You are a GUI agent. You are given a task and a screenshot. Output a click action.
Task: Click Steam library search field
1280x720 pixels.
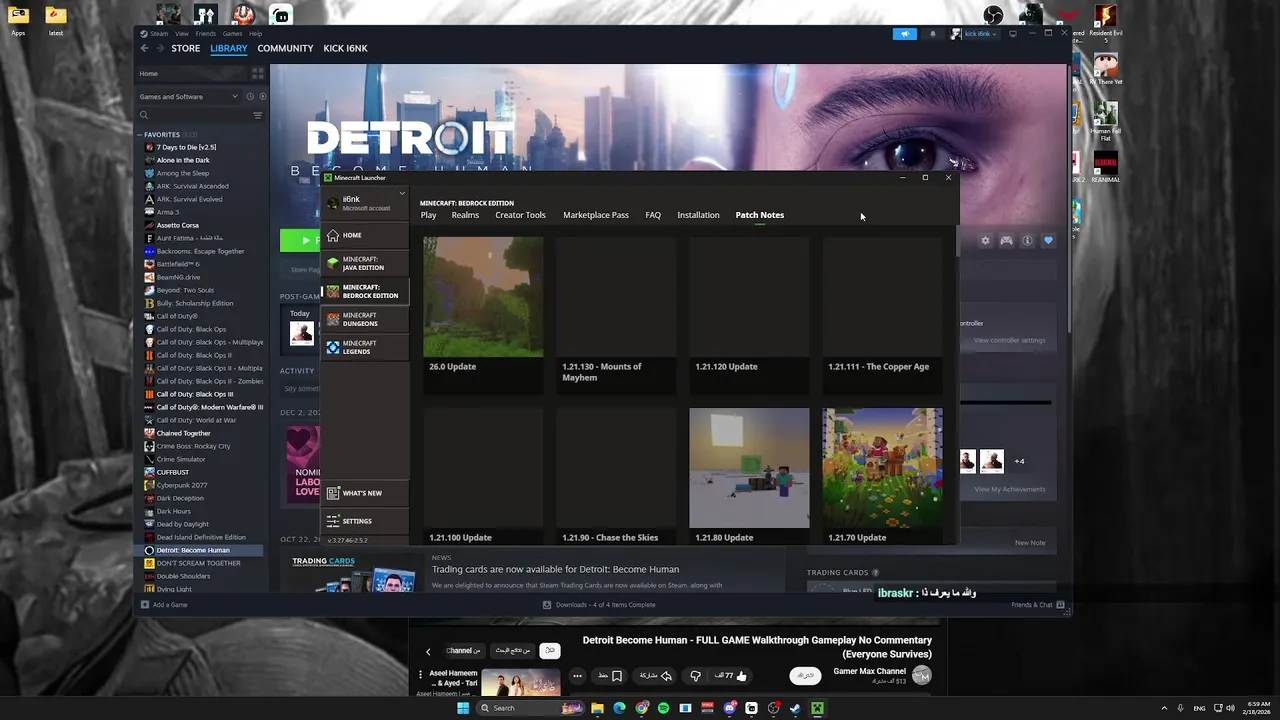pyautogui.click(x=195, y=115)
